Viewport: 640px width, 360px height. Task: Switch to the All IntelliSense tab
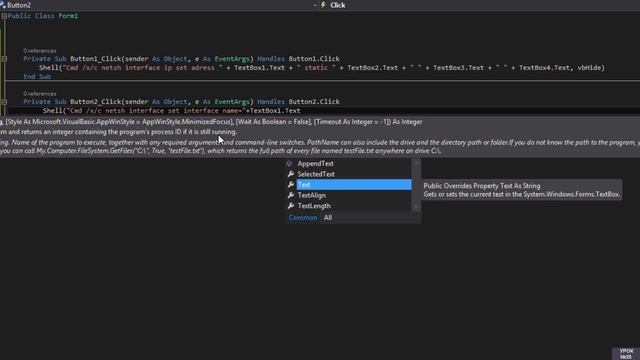click(x=328, y=218)
